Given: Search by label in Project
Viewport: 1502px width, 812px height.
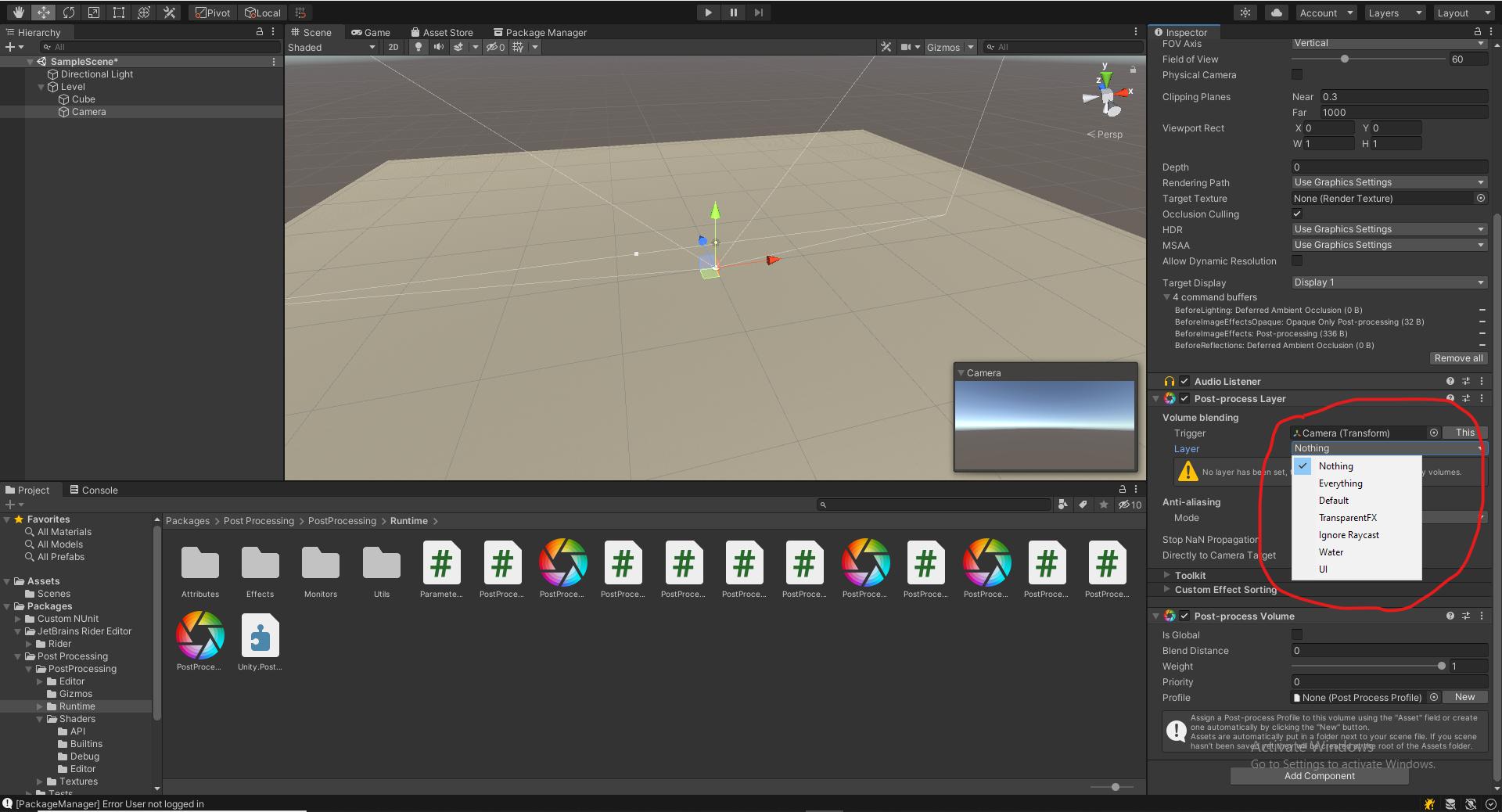Looking at the screenshot, I should click(1083, 505).
